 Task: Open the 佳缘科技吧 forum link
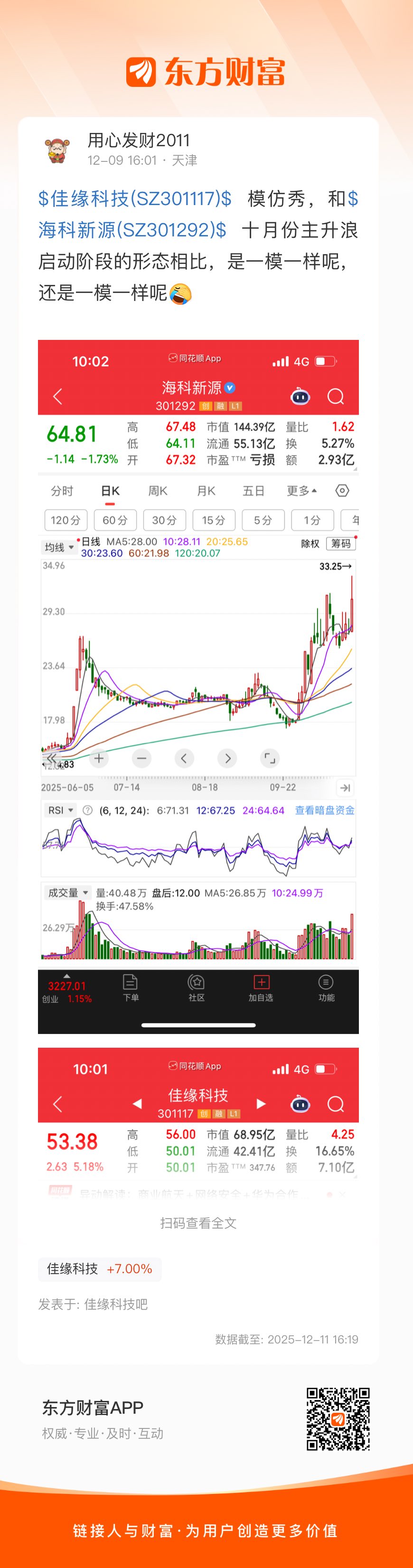(115, 1304)
